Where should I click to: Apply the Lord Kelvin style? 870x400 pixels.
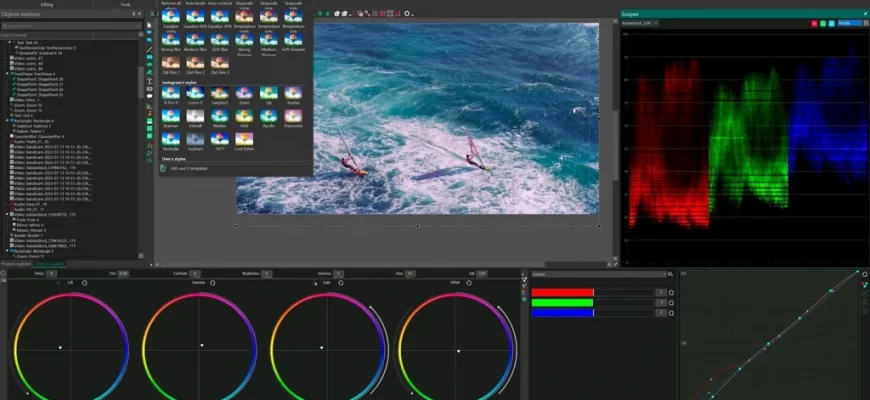(244, 141)
